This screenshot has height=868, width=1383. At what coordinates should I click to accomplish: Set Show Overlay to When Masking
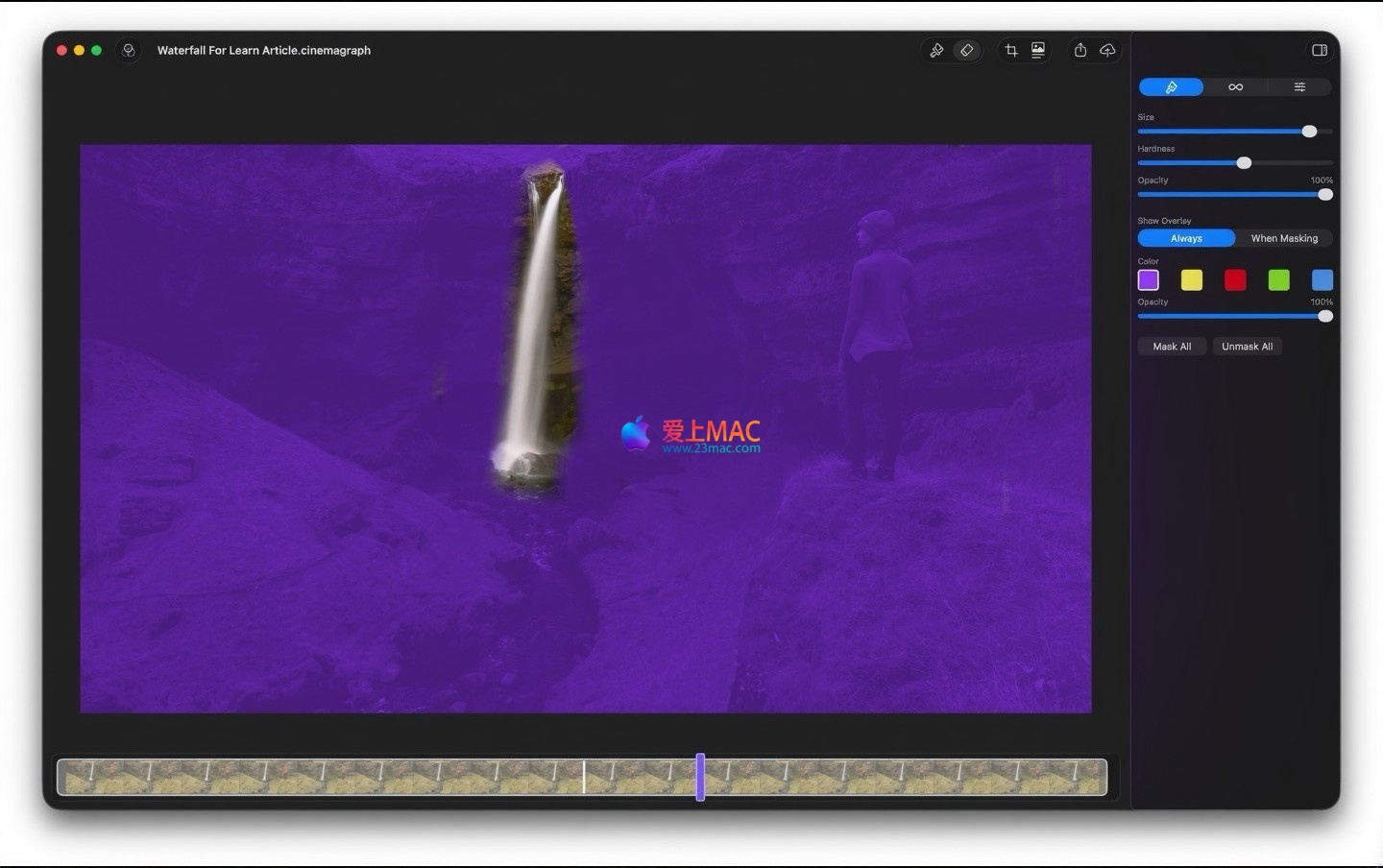[x=1284, y=238]
